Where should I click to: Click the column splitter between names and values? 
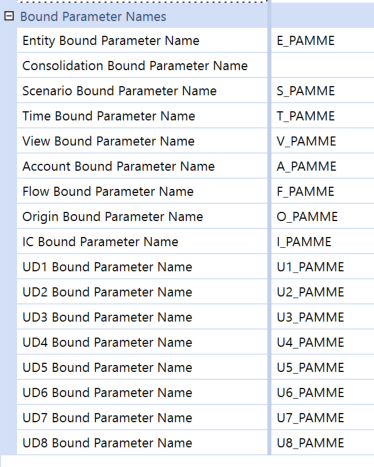269,233
